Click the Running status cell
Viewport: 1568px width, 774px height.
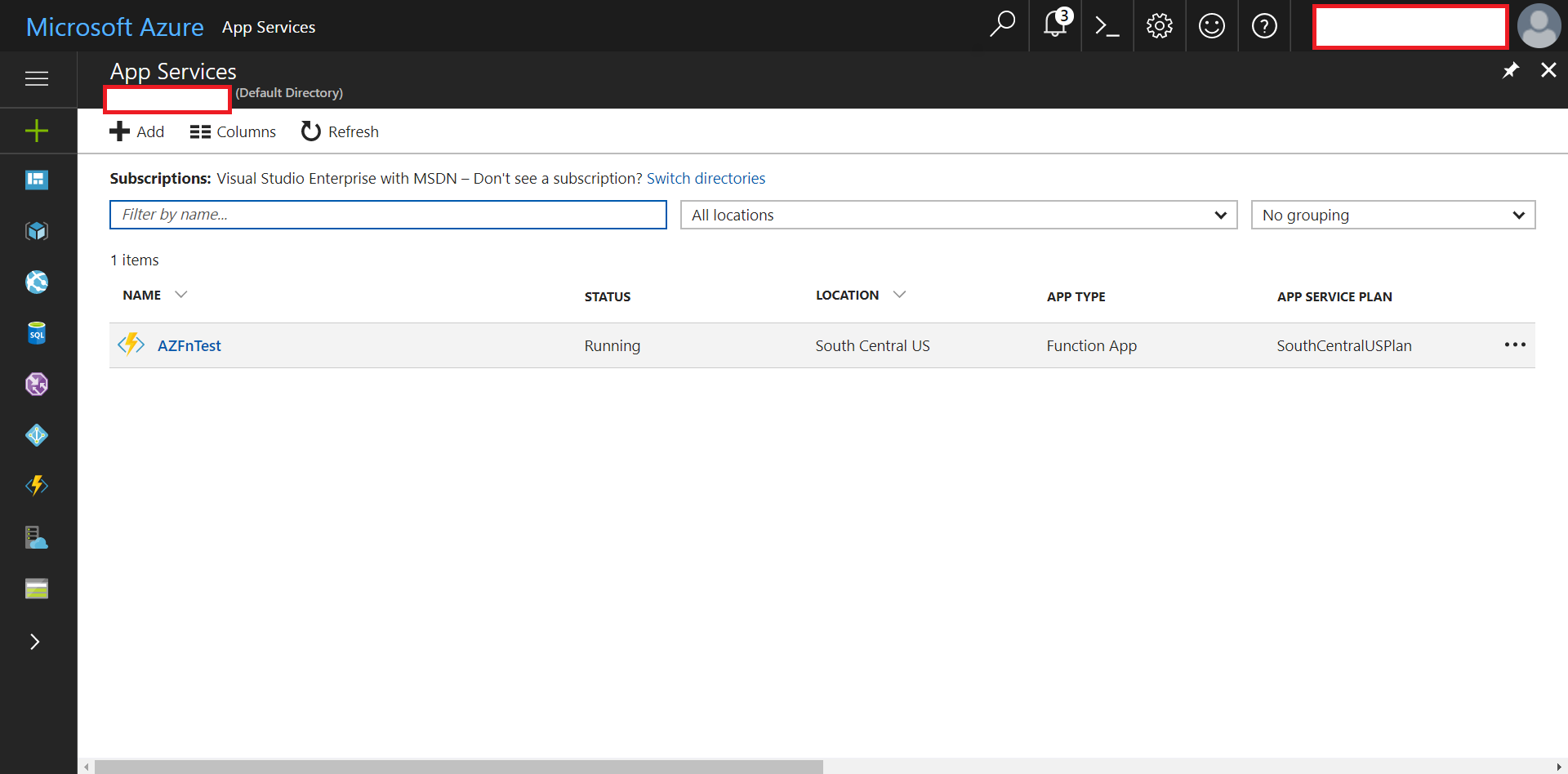[612, 345]
